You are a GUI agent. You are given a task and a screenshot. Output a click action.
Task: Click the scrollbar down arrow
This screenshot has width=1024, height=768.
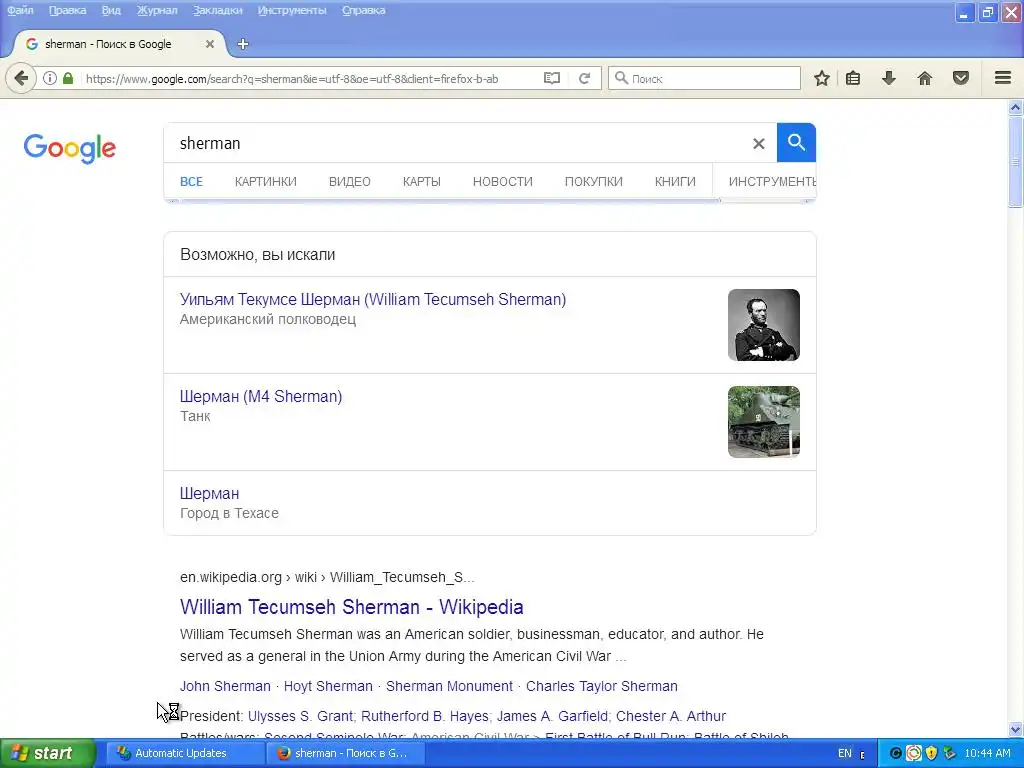(1016, 729)
